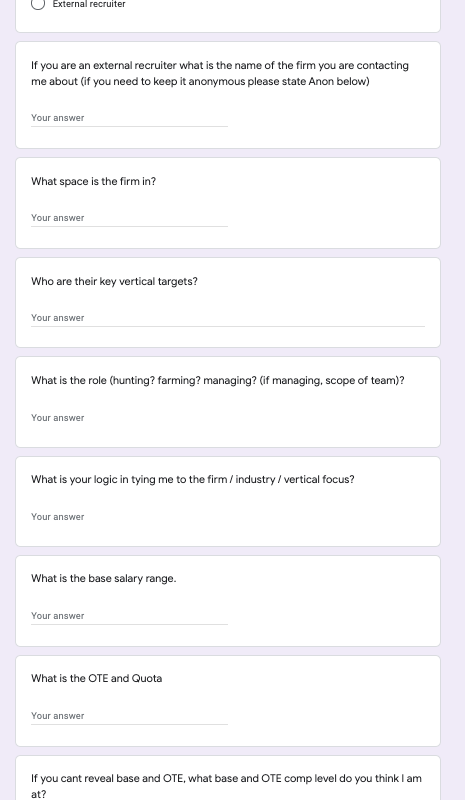Viewport: 465px width, 800px height.
Task: Click 'If you cant reveal base and OTE' question text
Action: pos(226,786)
